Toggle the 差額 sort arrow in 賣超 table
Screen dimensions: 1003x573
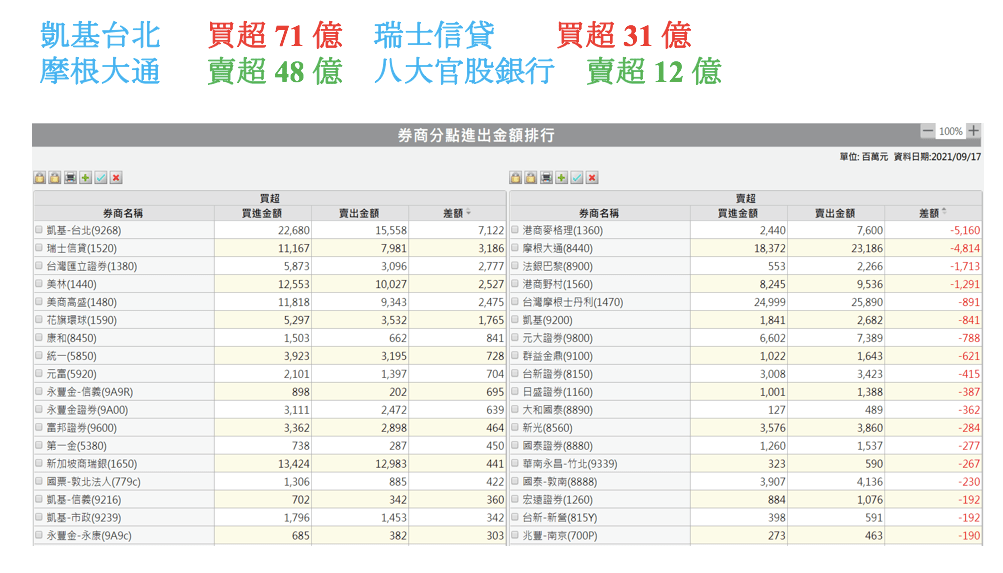coord(944,213)
